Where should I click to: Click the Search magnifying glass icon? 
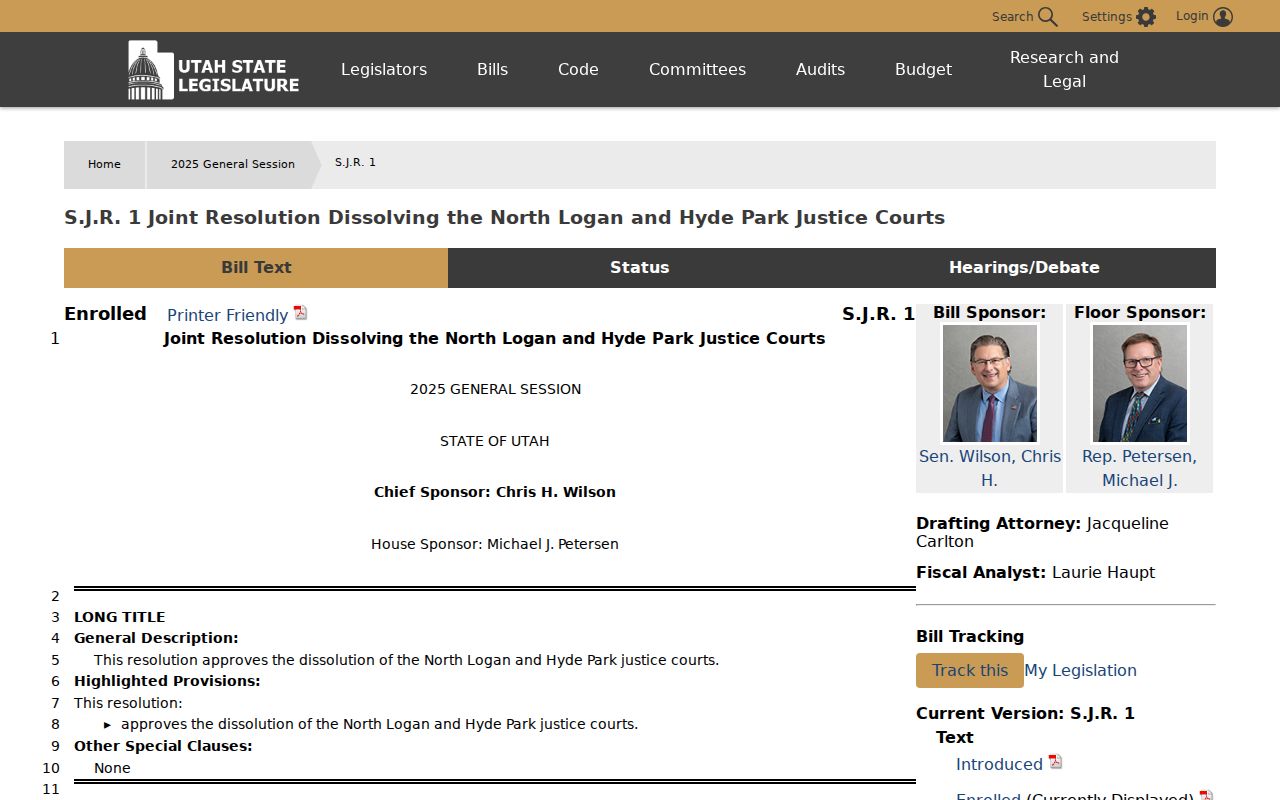pos(1048,17)
